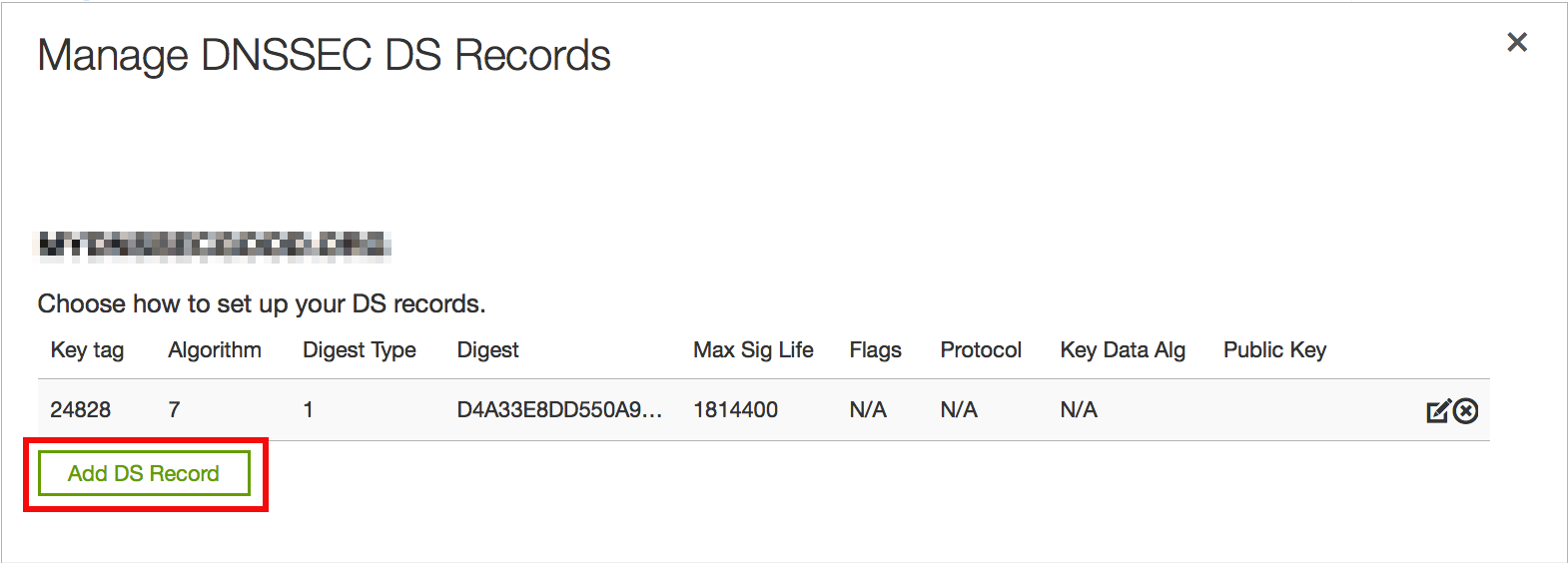The image size is (1568, 563).
Task: Edit the DS record with the pencil icon
Action: (x=1437, y=411)
